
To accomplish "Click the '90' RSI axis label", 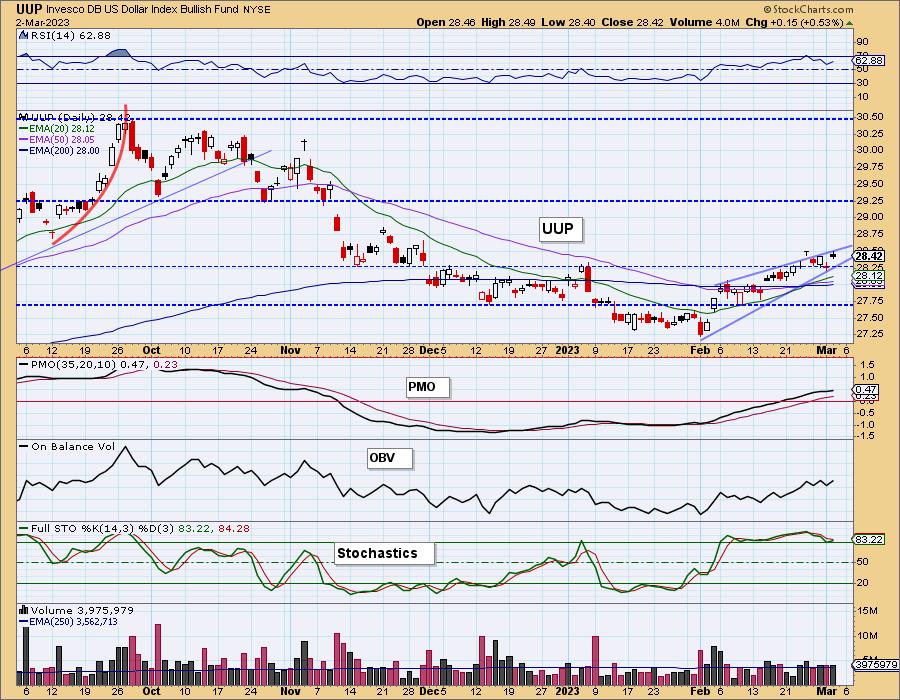I will click(x=862, y=42).
